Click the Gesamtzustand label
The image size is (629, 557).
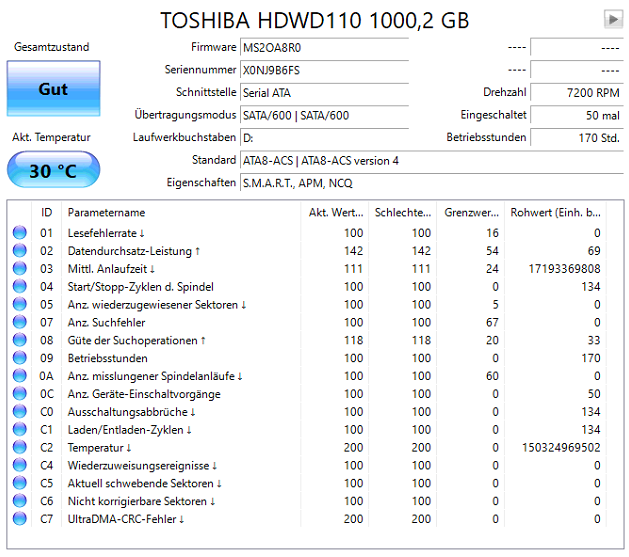(52, 47)
